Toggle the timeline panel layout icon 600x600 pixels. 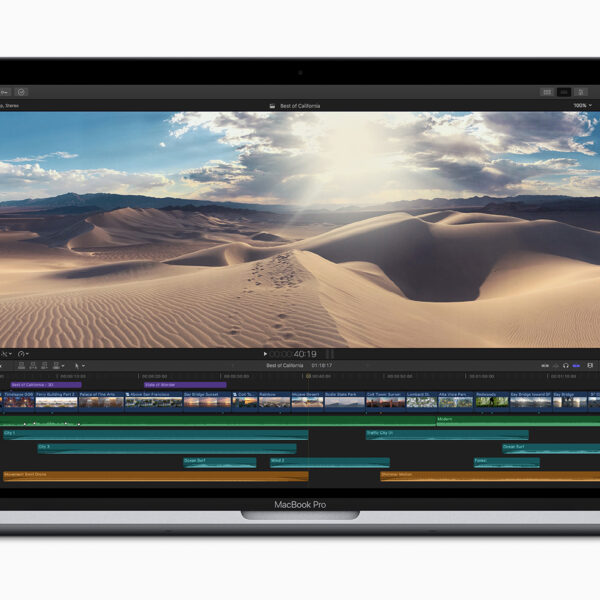564,92
